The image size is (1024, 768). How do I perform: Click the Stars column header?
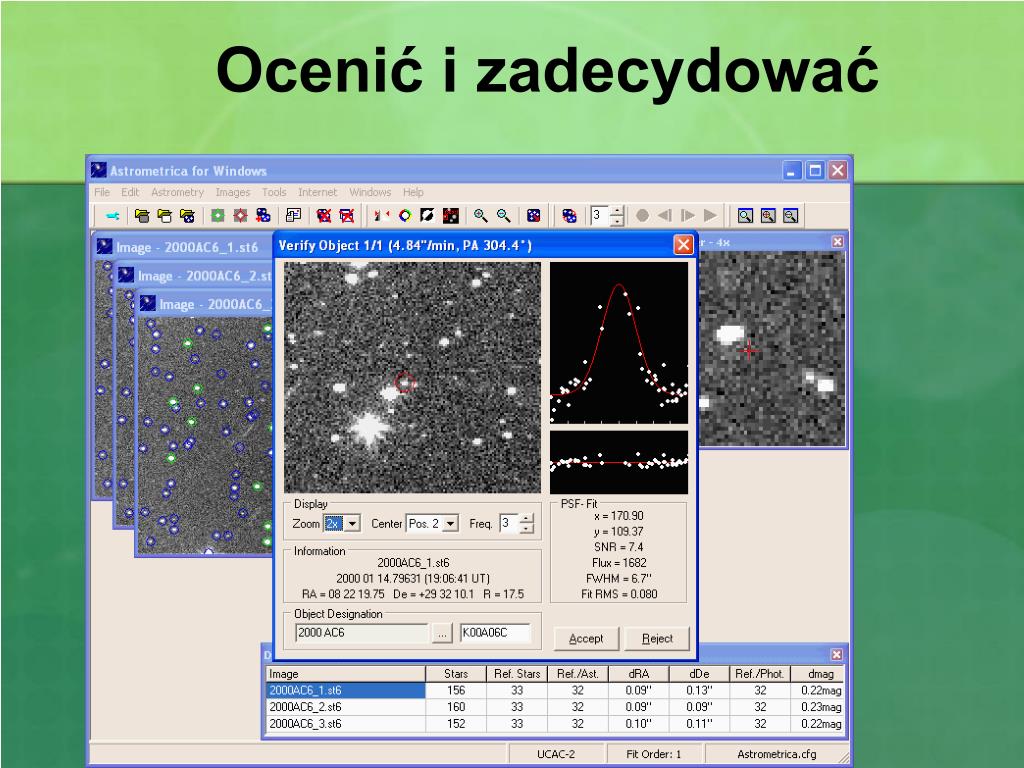coord(456,674)
